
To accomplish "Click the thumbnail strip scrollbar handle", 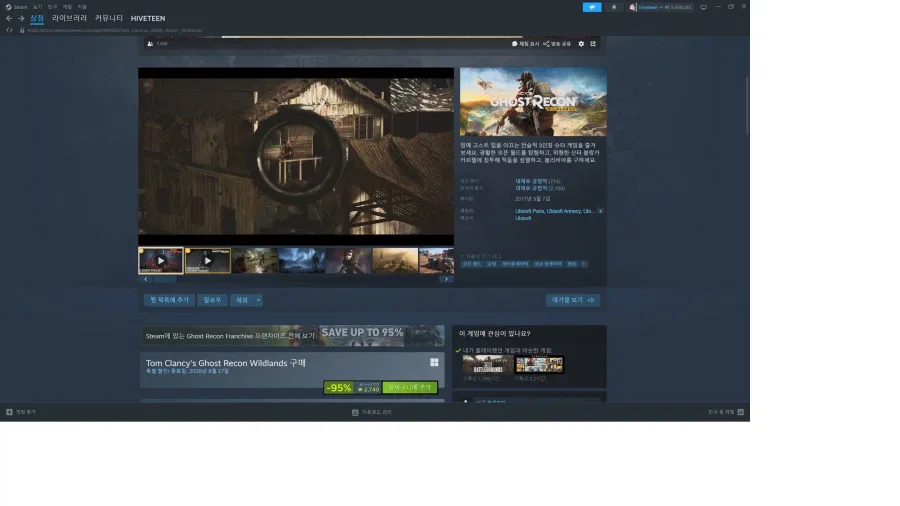I will click(165, 279).
